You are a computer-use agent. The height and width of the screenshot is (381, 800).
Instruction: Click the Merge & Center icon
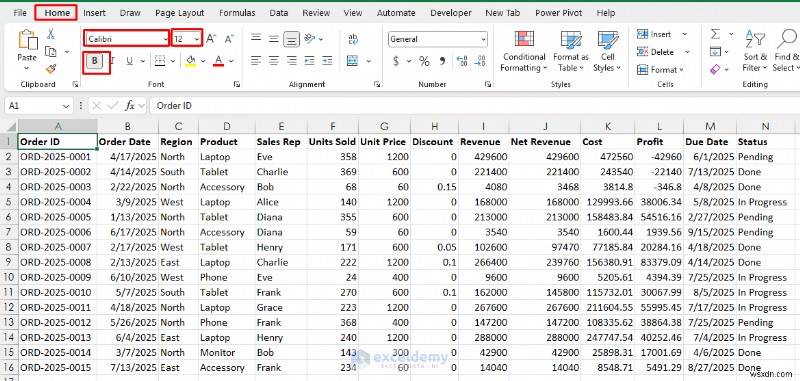tap(353, 61)
